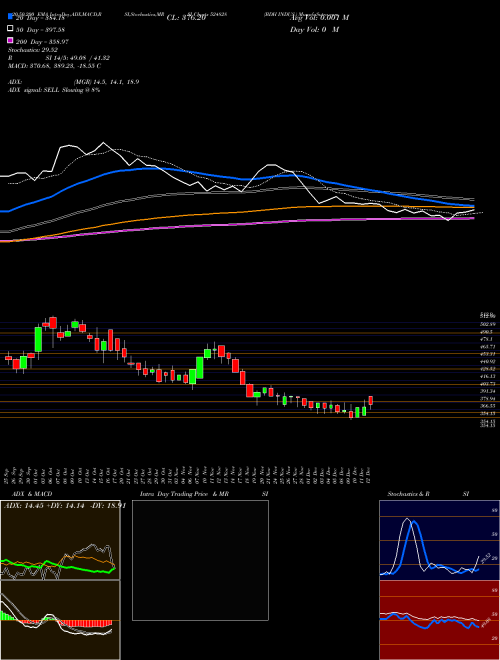The image size is (500, 660).
Task: Click the ADX (MGR) 14.5, 14.1, 18.9 line
Action: click(74, 82)
